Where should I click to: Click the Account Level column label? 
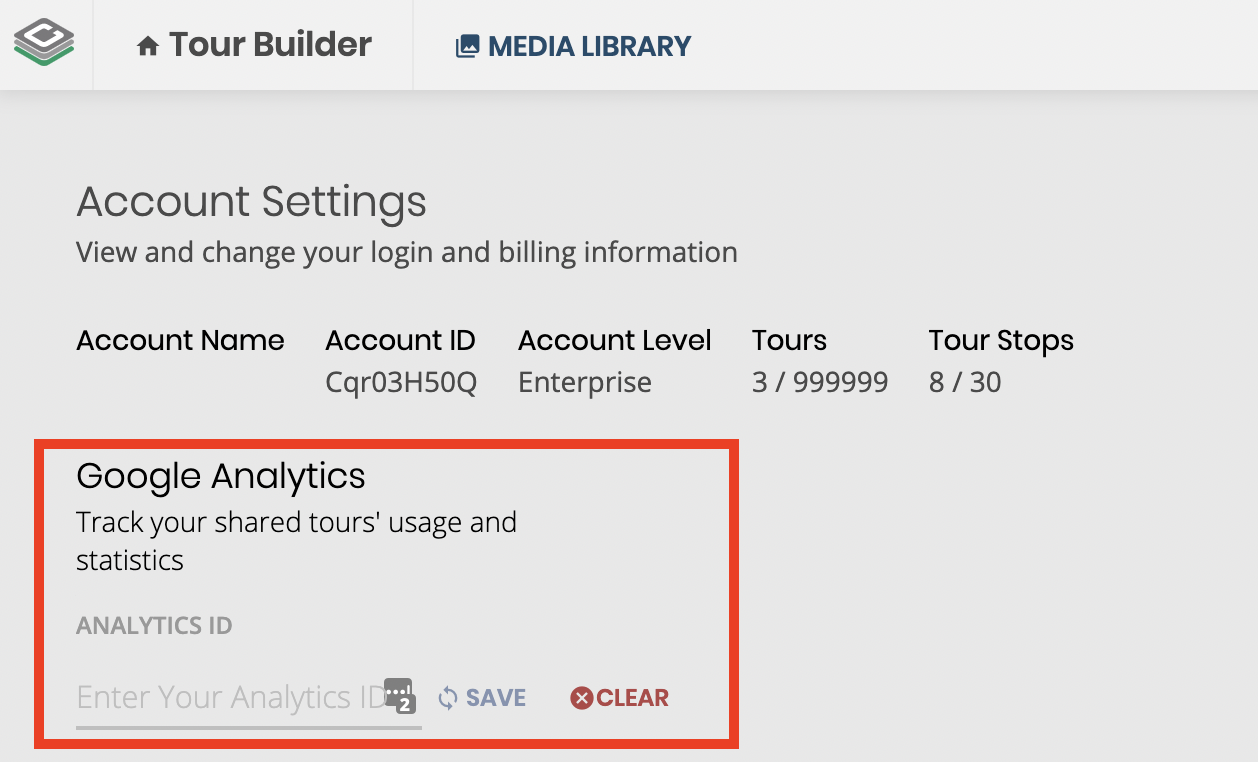615,341
